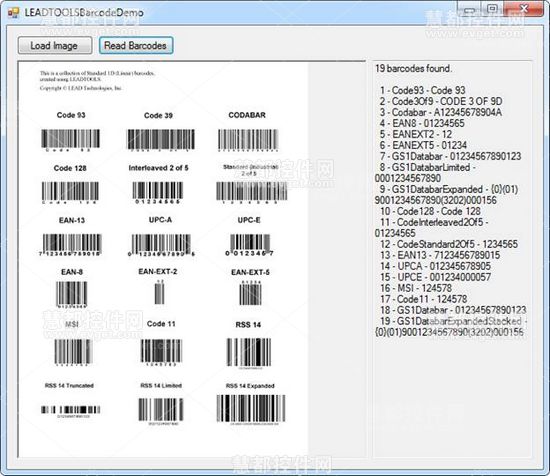Click result '15 - UPCE - 001234000057'
This screenshot has height=476, width=550.
[435, 277]
